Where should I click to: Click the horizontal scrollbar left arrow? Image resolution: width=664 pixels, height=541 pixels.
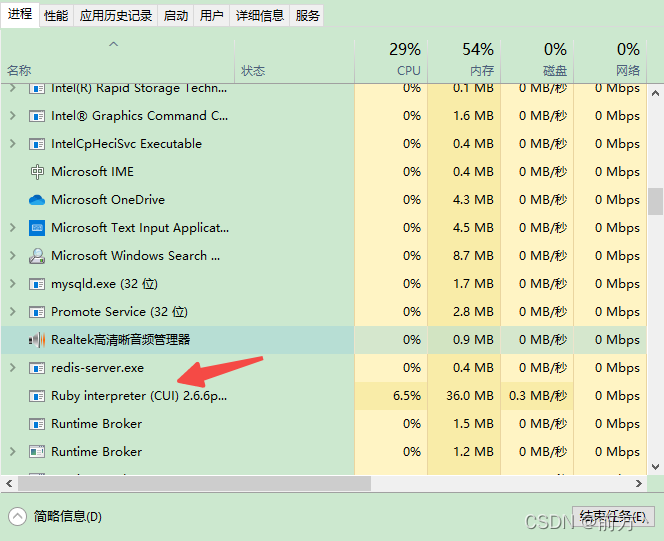(9, 483)
